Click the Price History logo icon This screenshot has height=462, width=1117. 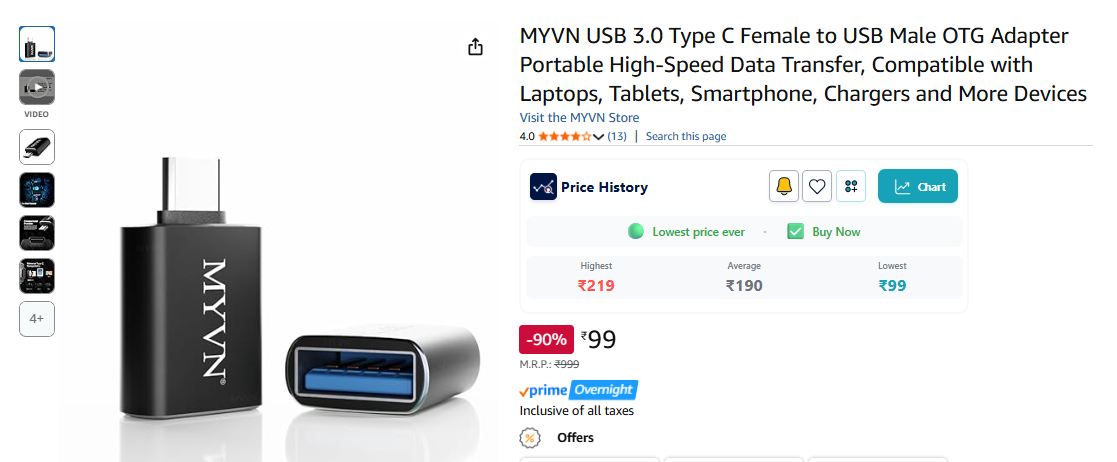pos(544,187)
